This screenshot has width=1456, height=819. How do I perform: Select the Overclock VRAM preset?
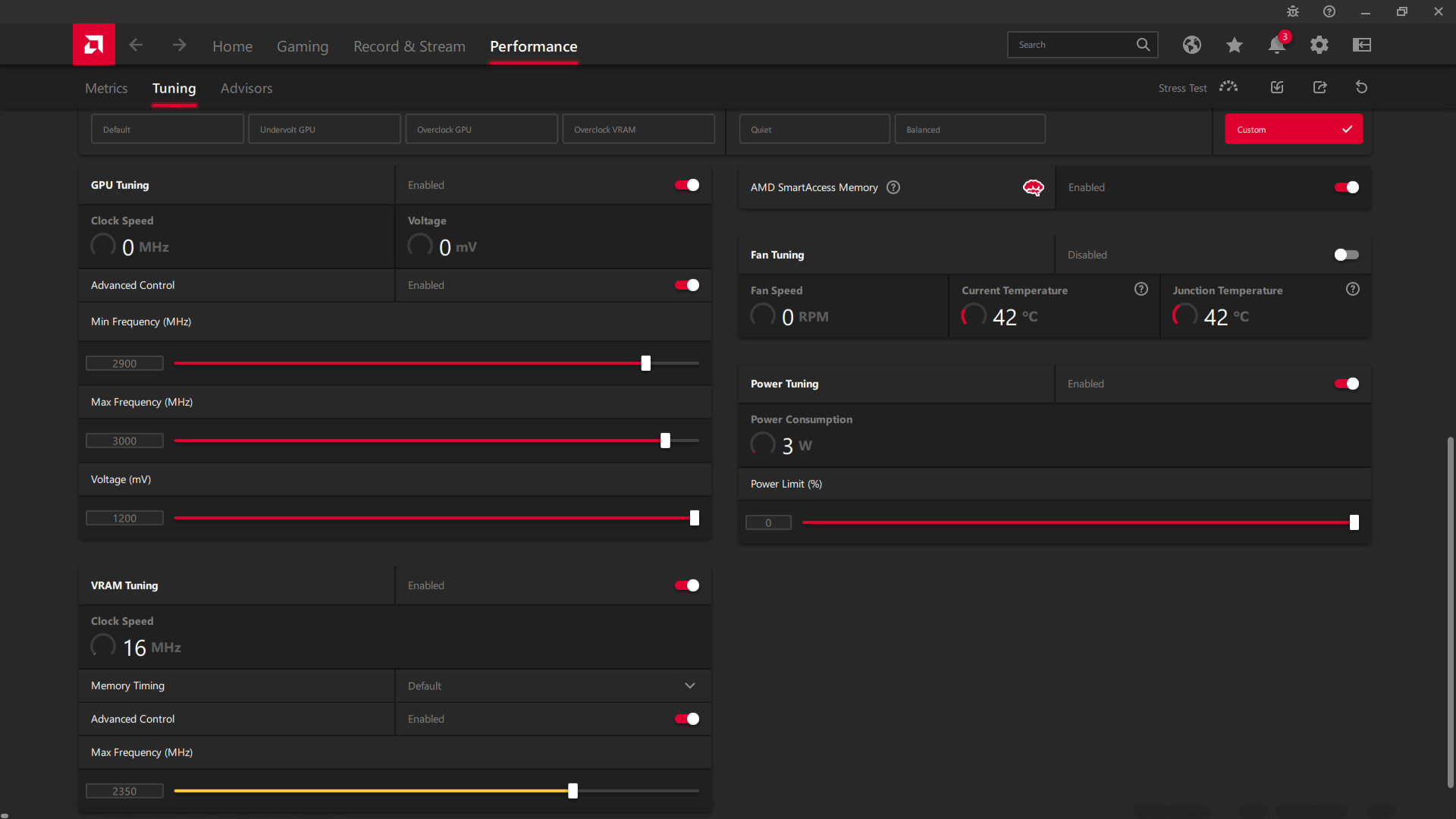pyautogui.click(x=639, y=129)
